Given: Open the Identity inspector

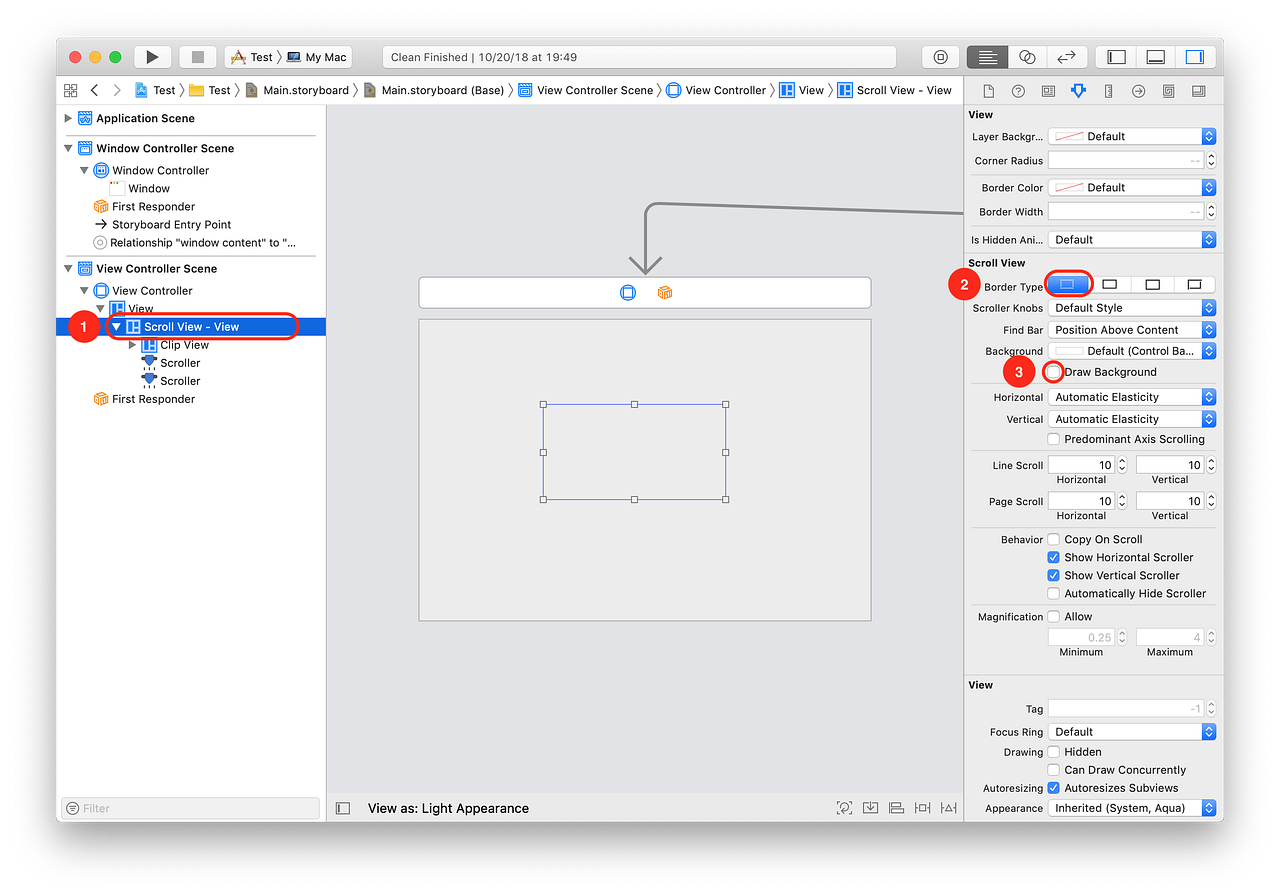Looking at the screenshot, I should click(1048, 90).
